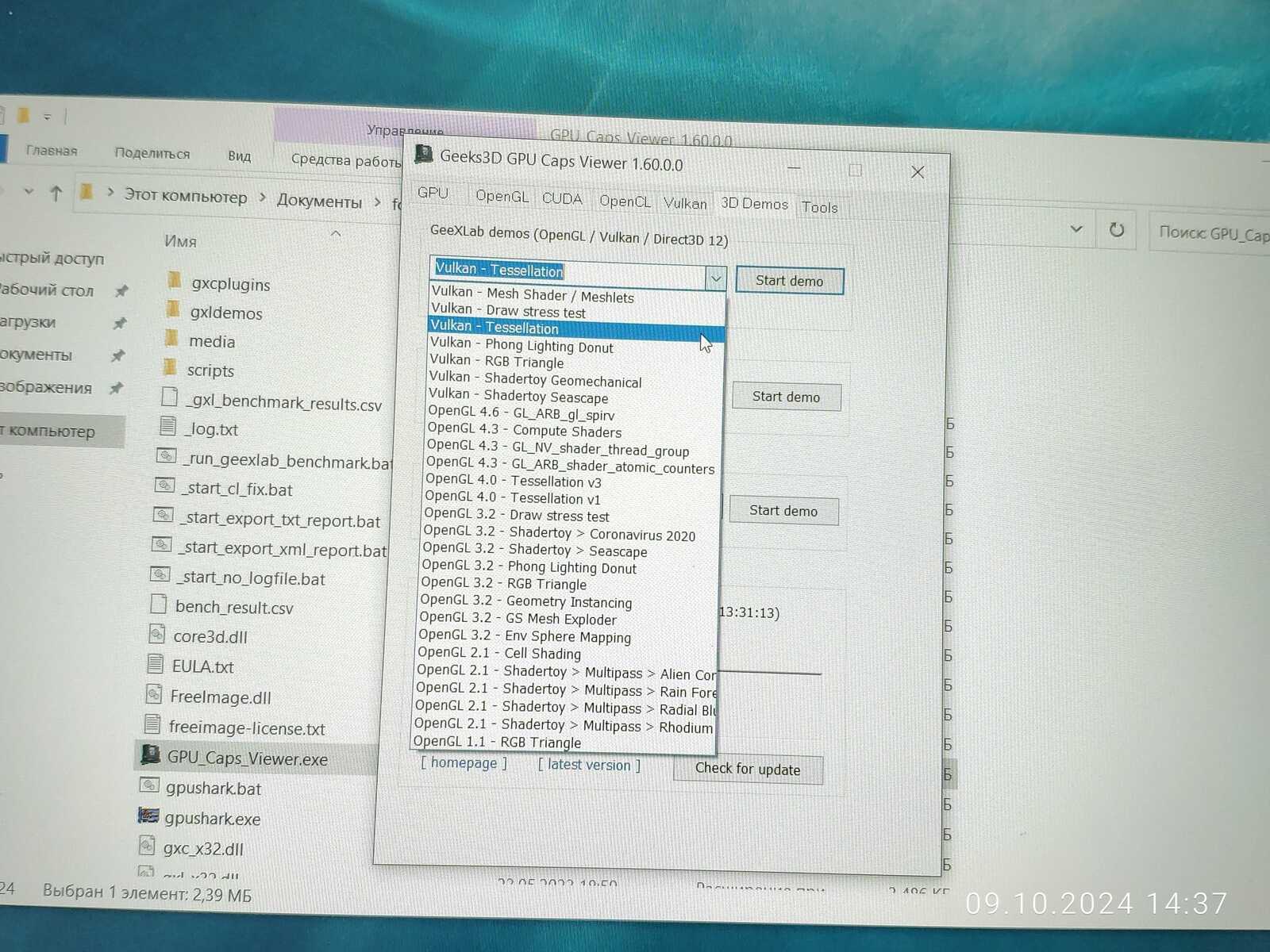The image size is (1270, 952).
Task: Open the latest version link
Action: (x=589, y=765)
